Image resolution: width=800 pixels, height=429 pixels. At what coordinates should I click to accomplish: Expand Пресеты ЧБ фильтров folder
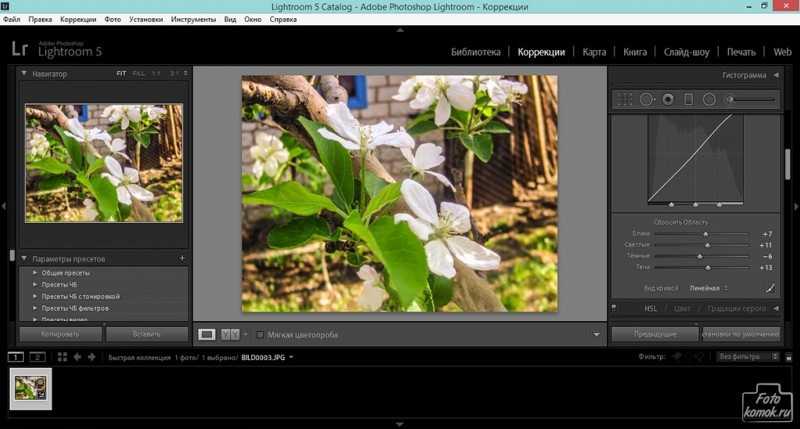pyautogui.click(x=35, y=308)
